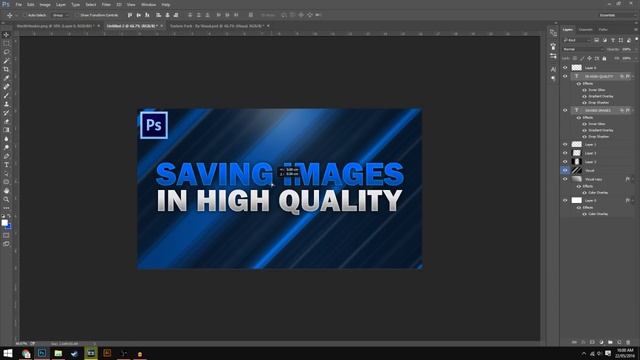640x360 pixels.
Task: Hide the Layer 0 layer
Action: pos(565,200)
